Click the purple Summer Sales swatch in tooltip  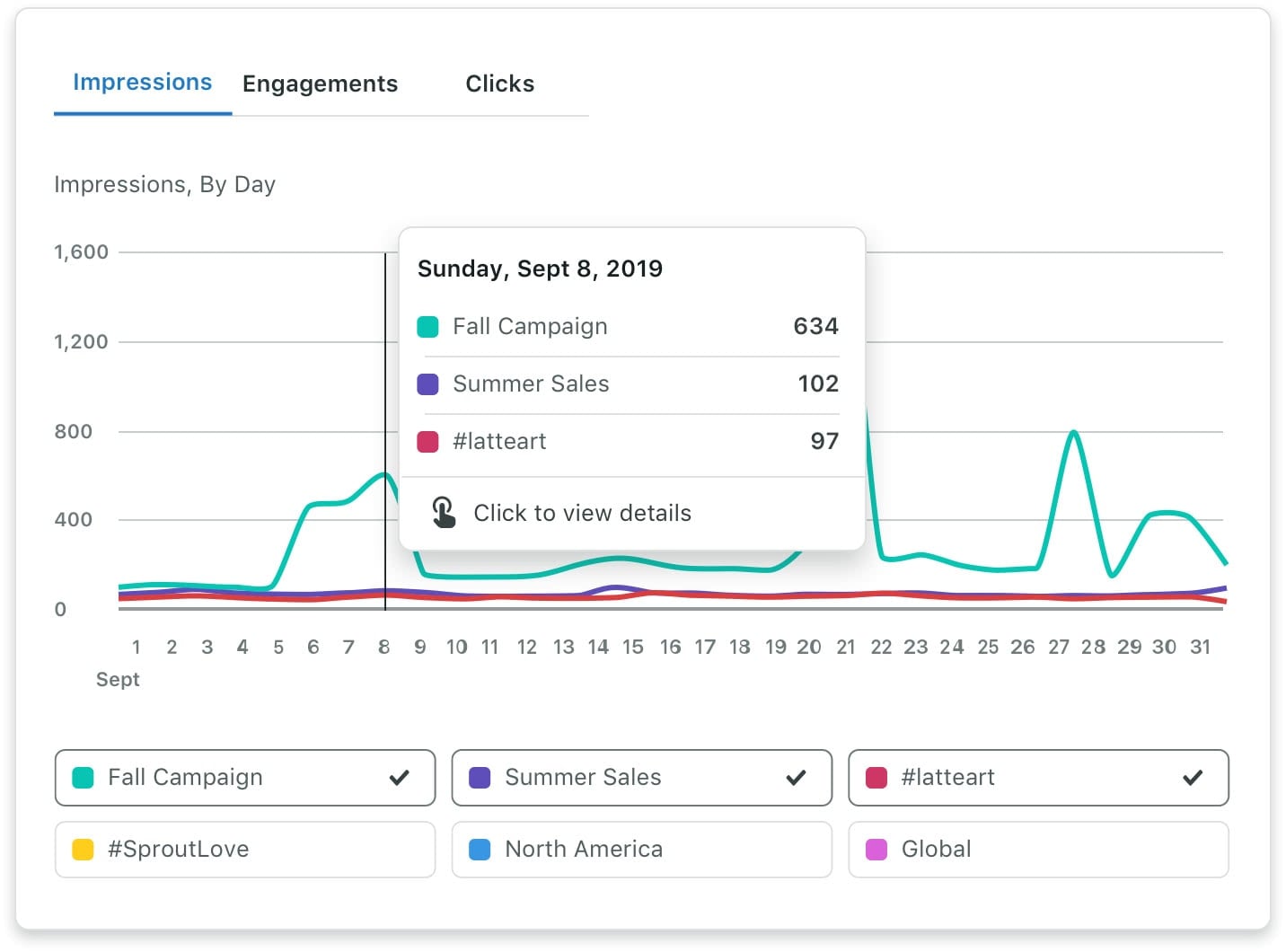427,384
